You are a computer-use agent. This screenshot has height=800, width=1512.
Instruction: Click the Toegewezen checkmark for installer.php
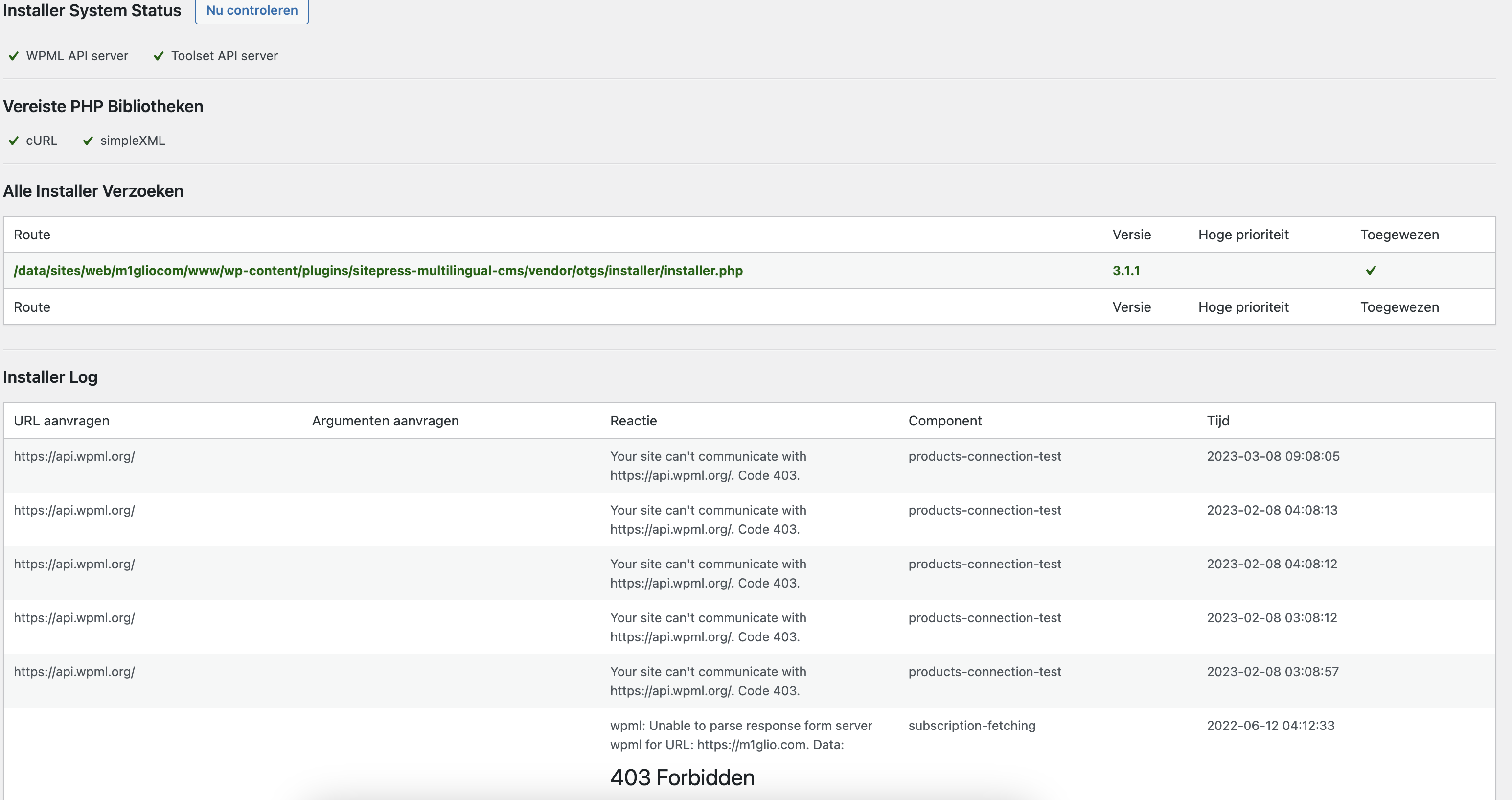coord(1371,271)
